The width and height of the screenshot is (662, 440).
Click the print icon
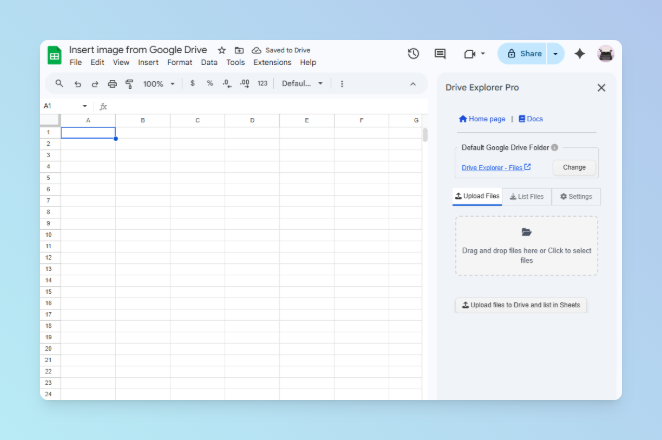coord(112,84)
